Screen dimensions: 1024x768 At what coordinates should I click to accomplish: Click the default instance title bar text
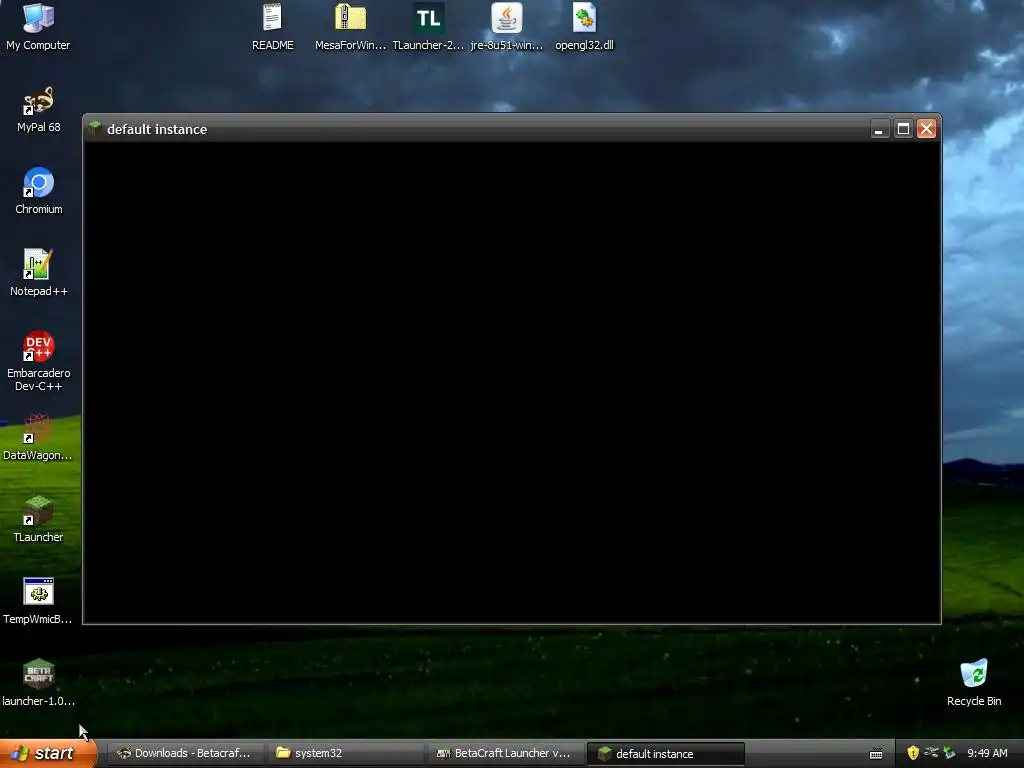pos(157,129)
